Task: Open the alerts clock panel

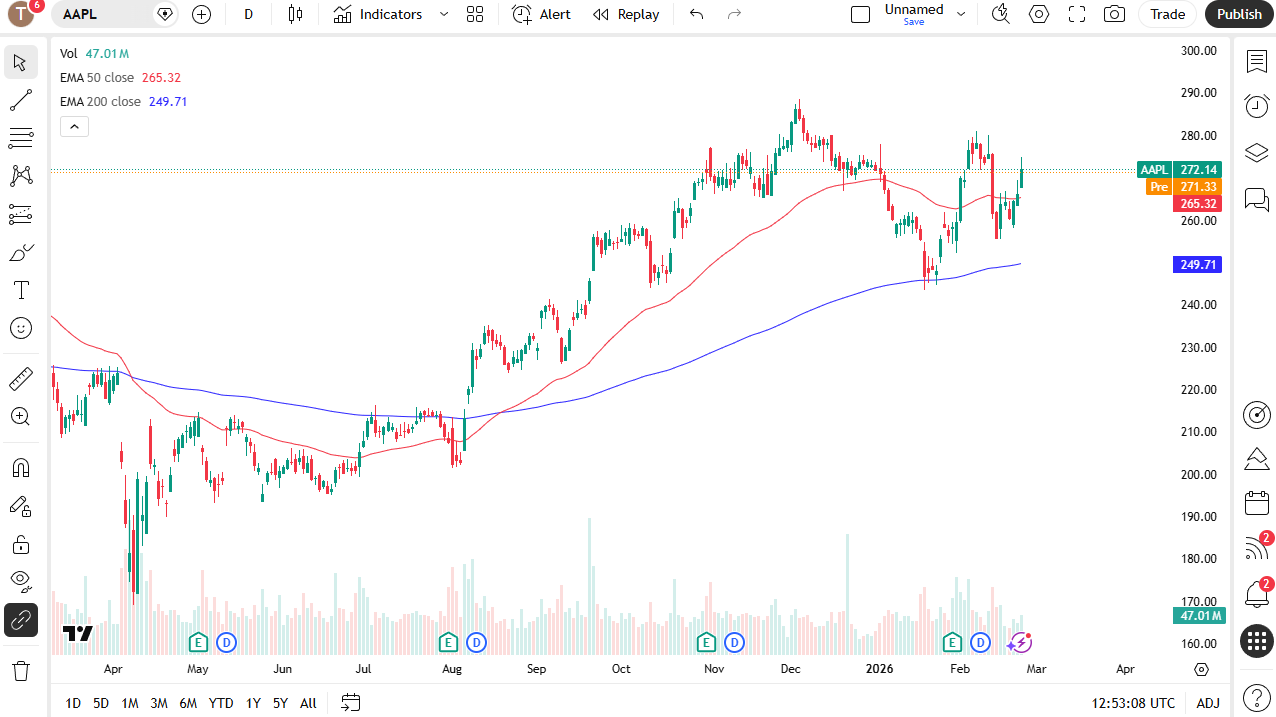Action: (x=1257, y=105)
